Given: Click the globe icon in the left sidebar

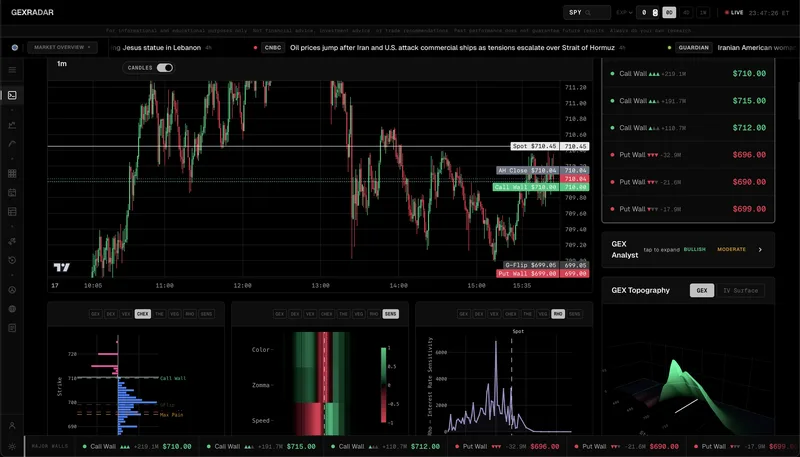Looking at the screenshot, I should pyautogui.click(x=12, y=309).
